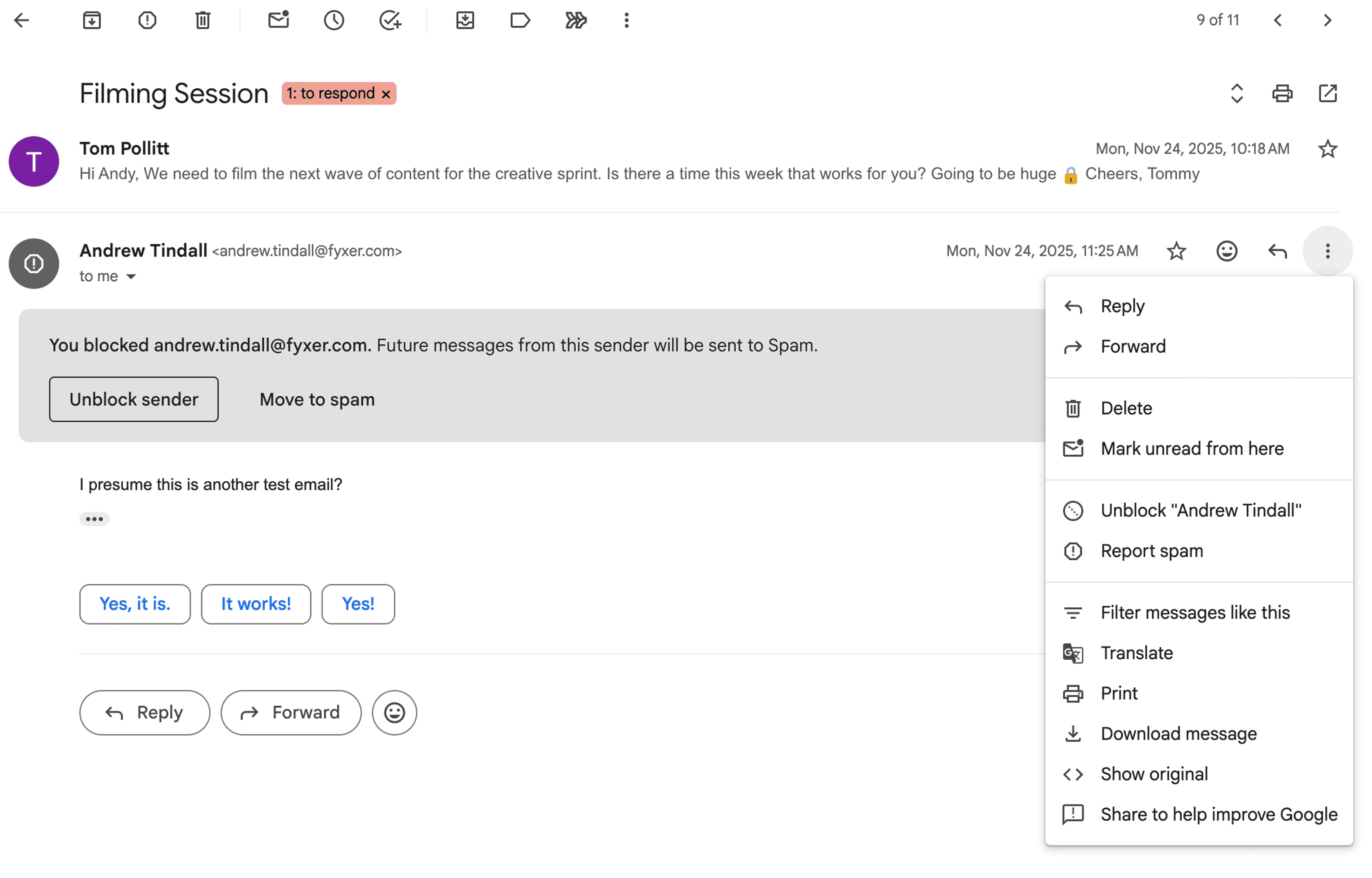Click the Report spam toolbar icon
1372x878 pixels.
tap(147, 20)
